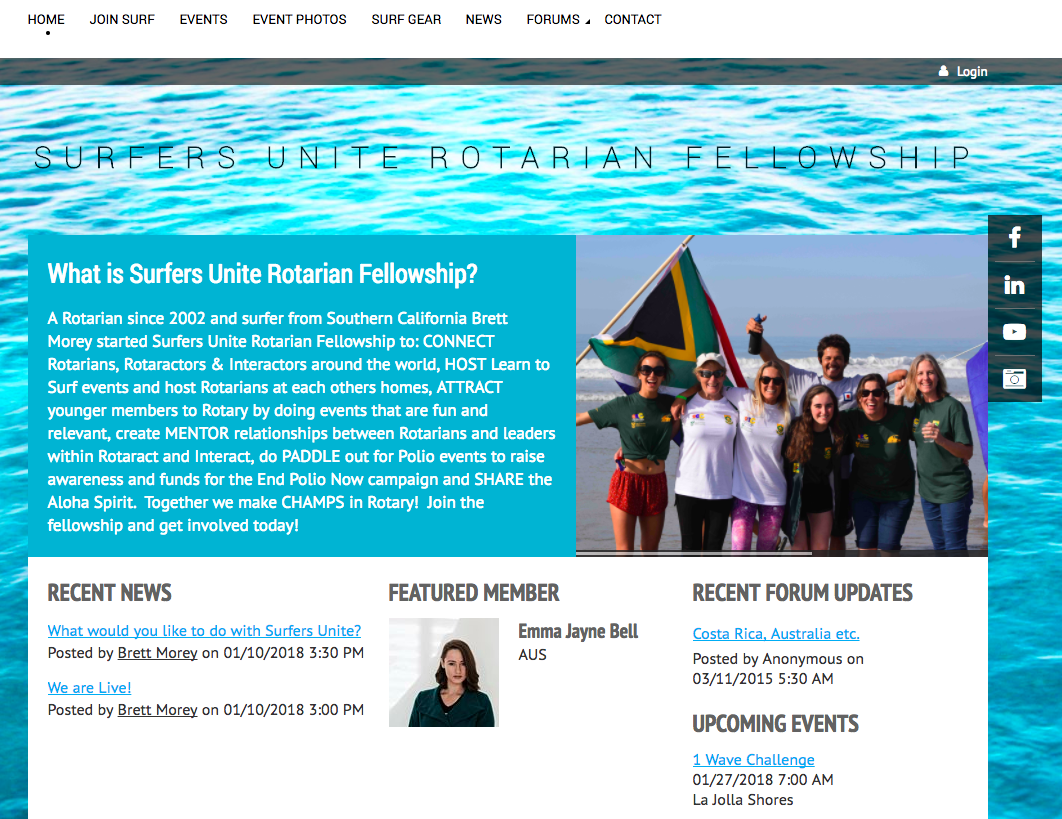Expand the Forums menu arrow
This screenshot has height=819, width=1062.
(x=588, y=22)
